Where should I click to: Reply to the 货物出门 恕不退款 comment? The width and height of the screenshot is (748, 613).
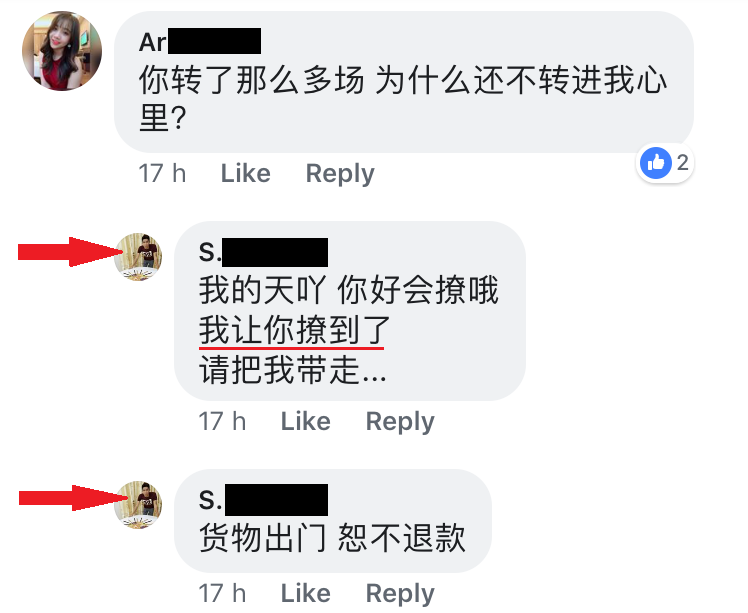tap(400, 594)
